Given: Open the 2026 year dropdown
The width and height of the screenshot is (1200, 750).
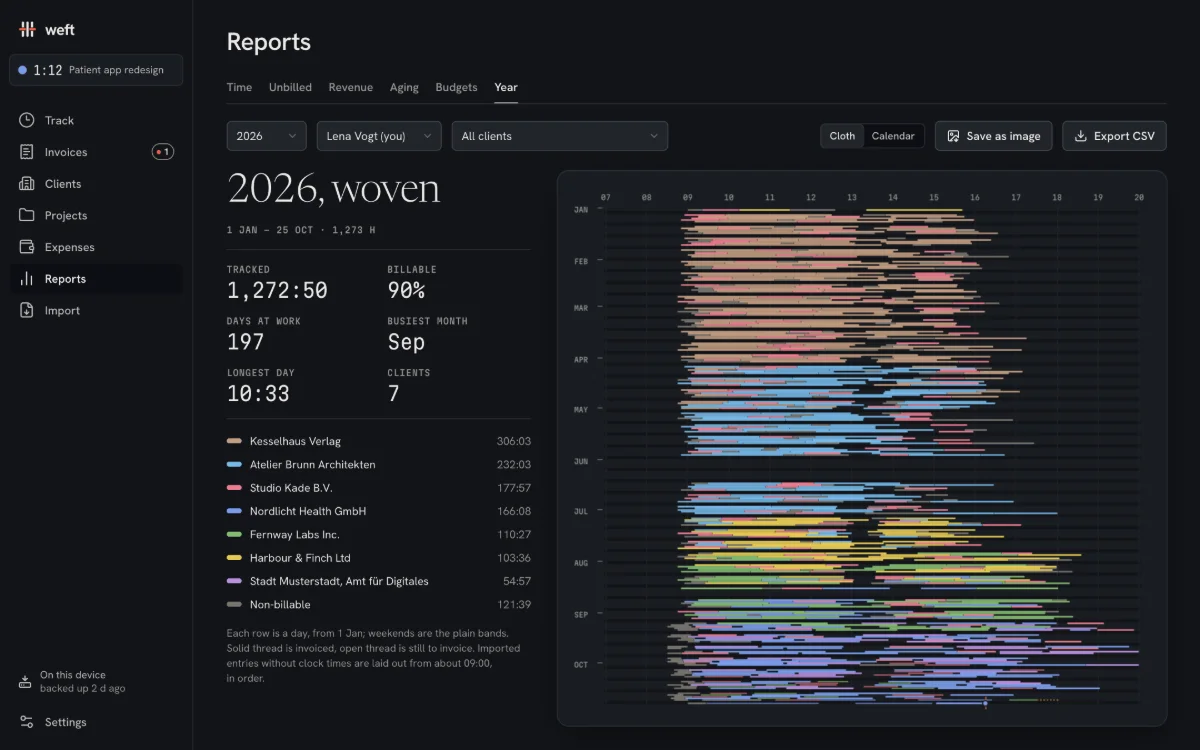Looking at the screenshot, I should pyautogui.click(x=267, y=136).
